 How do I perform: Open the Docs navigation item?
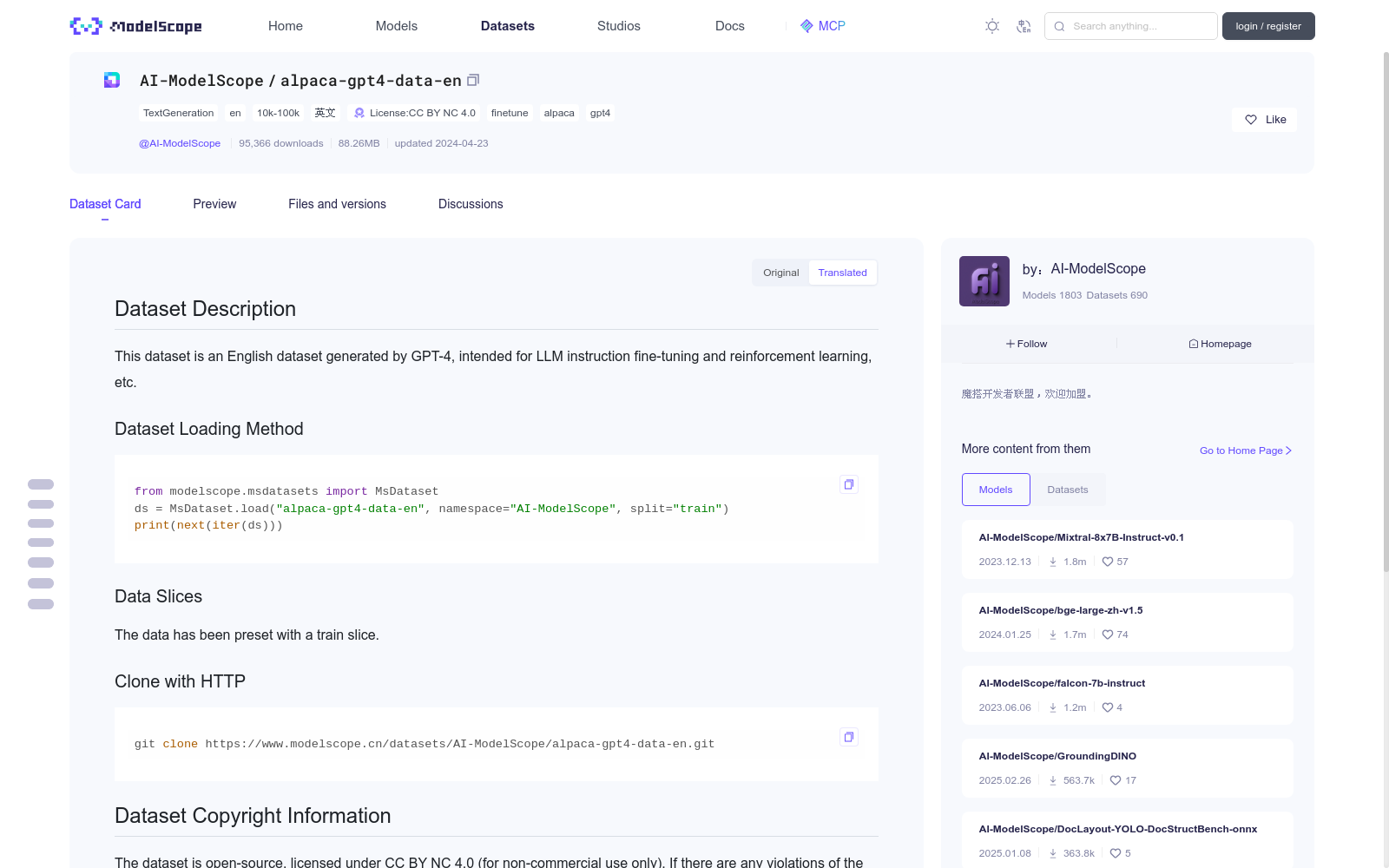(x=730, y=26)
